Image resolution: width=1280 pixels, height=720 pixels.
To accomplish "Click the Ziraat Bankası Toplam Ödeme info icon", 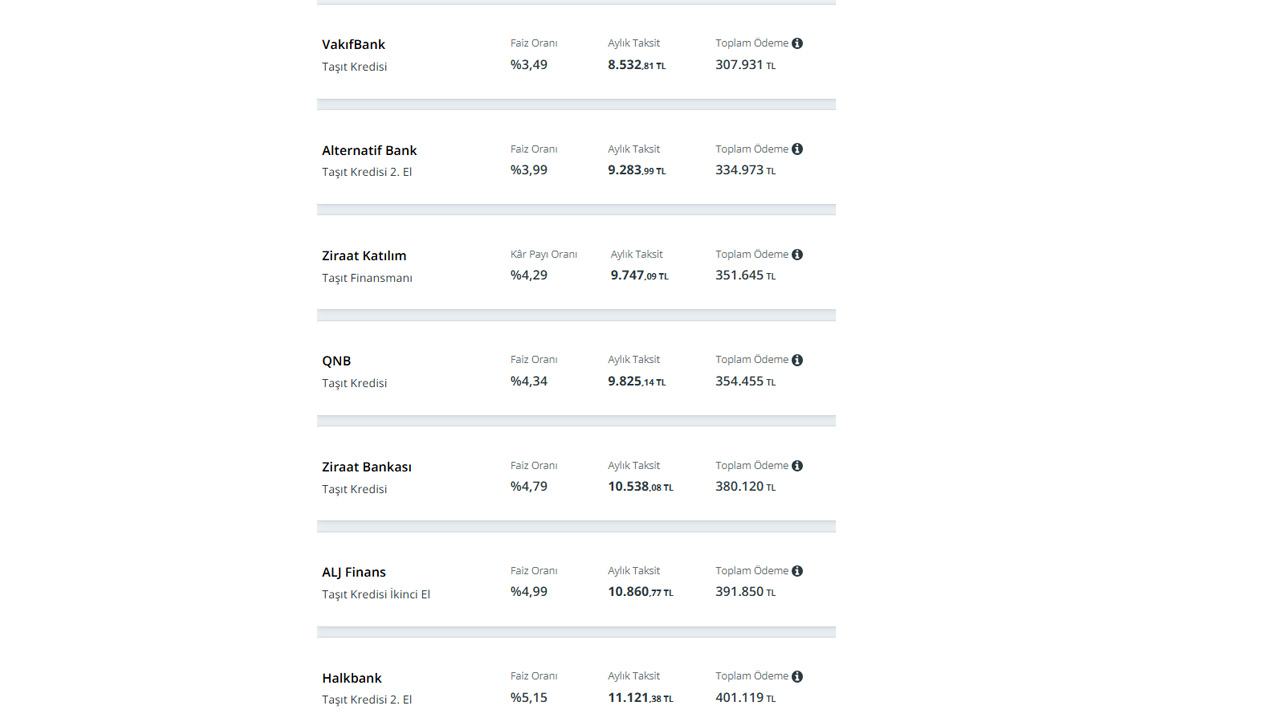I will point(797,465).
